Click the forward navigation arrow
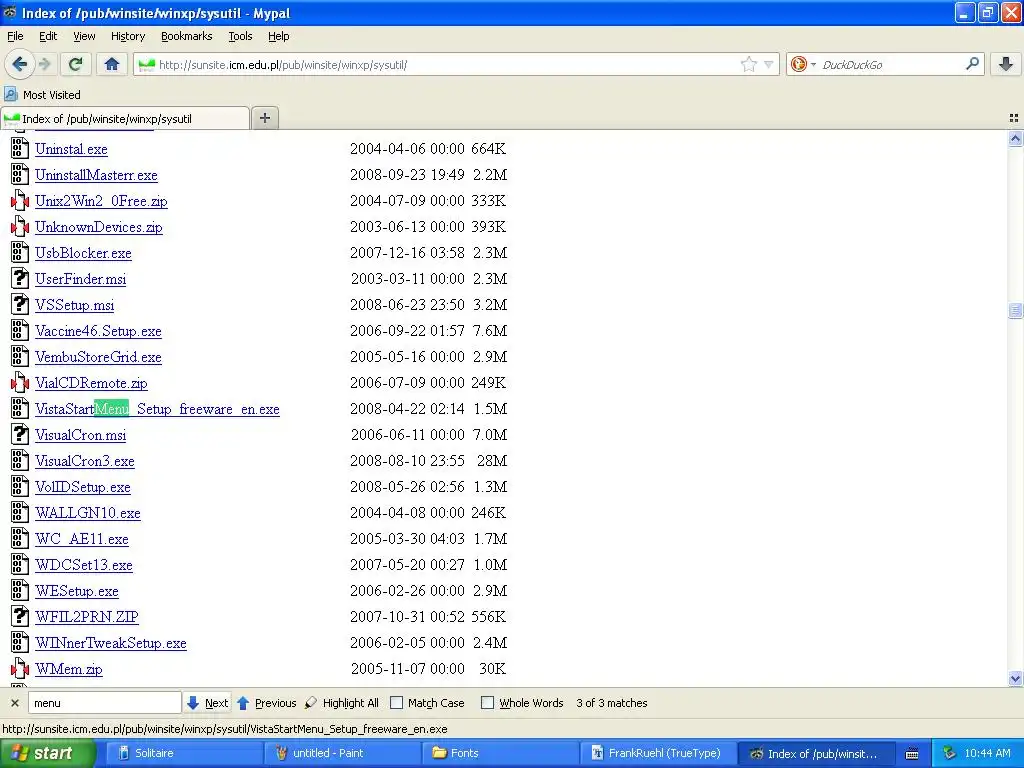The width and height of the screenshot is (1024, 768). (x=44, y=64)
